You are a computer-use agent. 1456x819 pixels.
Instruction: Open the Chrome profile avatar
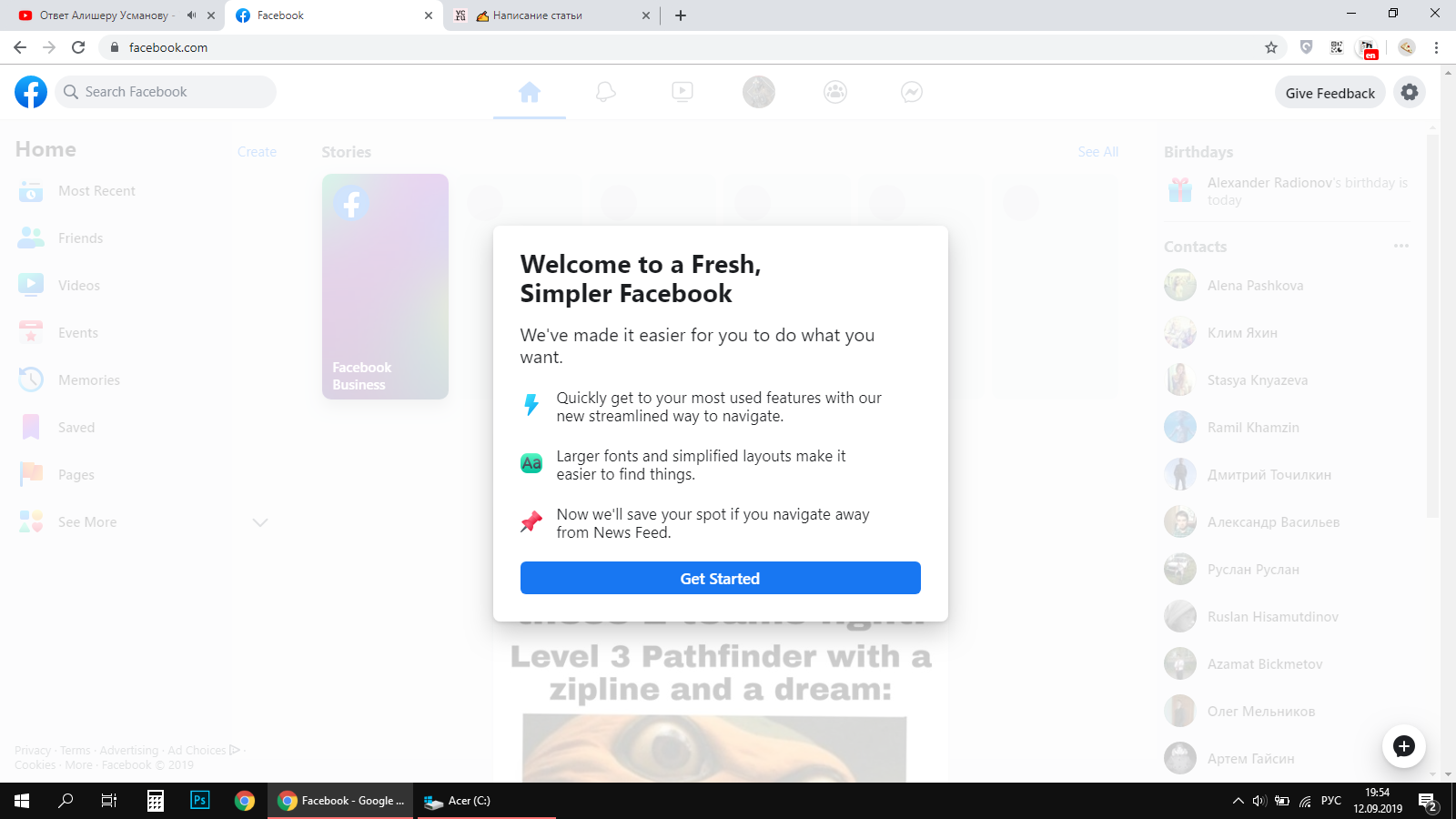1407,47
